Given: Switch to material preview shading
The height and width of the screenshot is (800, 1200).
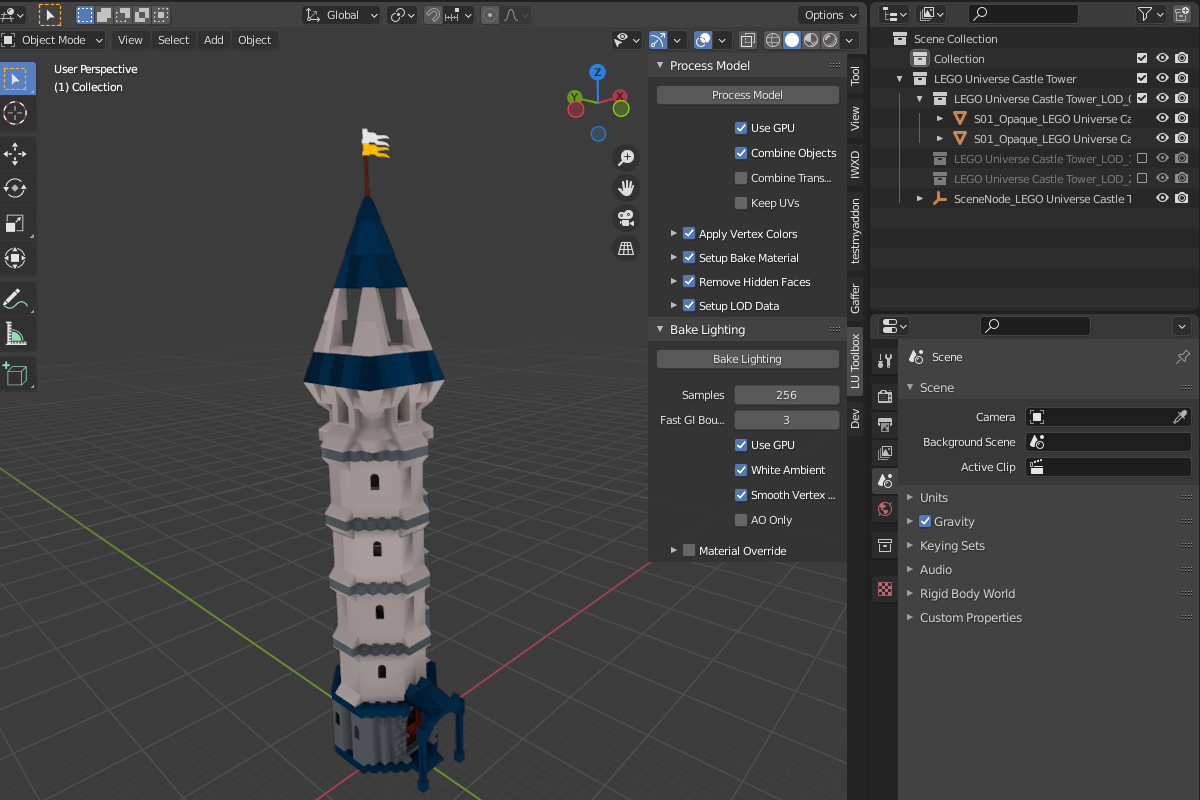Looking at the screenshot, I should coord(811,40).
